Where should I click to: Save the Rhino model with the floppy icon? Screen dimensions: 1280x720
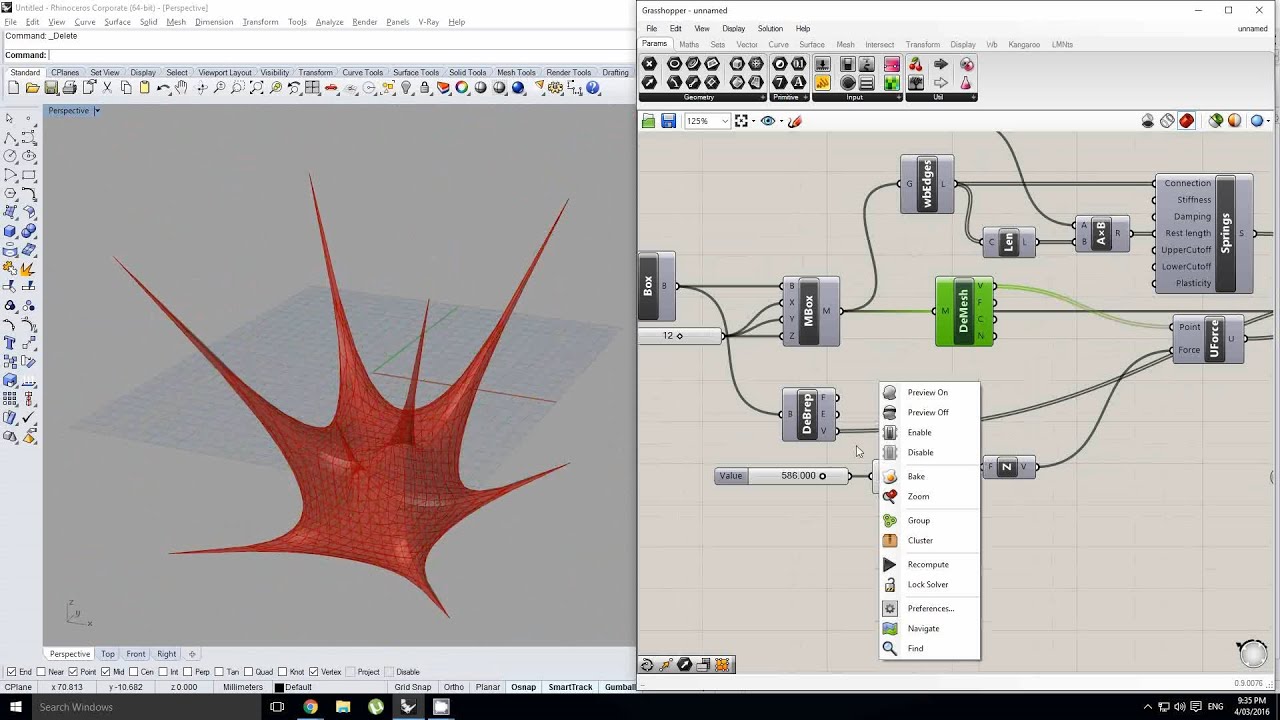pyautogui.click(x=51, y=88)
